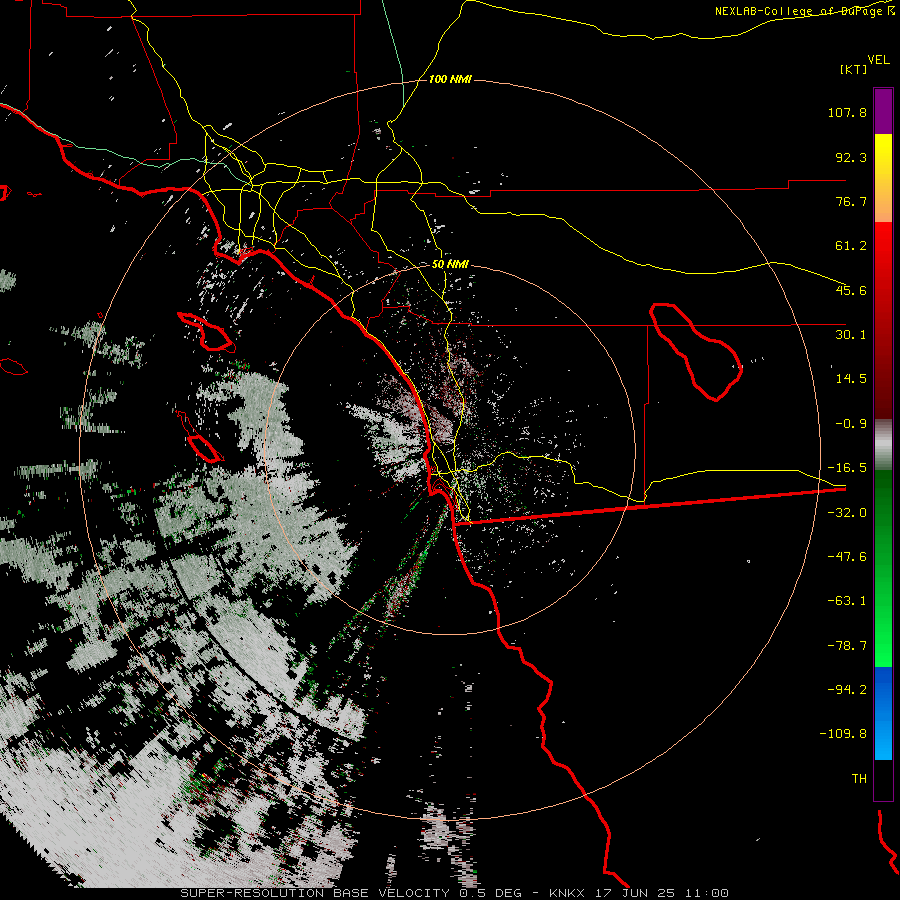Image resolution: width=900 pixels, height=900 pixels.
Task: Click the blue segment of the color bar
Action: [x=883, y=713]
